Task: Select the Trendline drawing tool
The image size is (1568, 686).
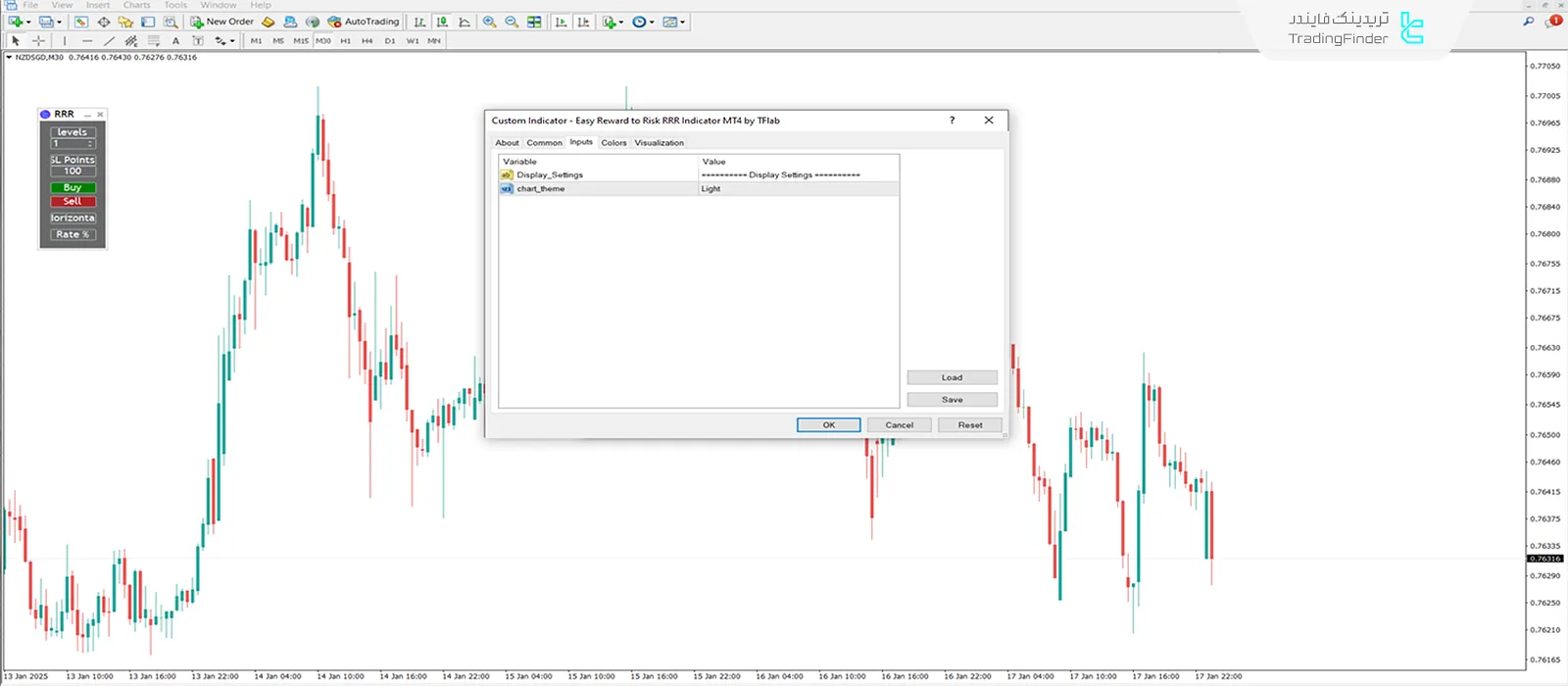Action: coord(109,41)
